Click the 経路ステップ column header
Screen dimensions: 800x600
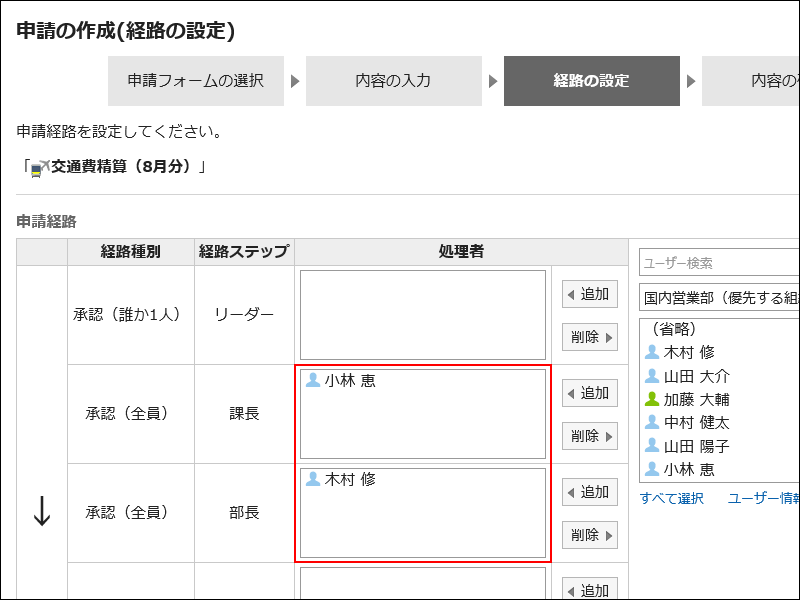tap(244, 252)
